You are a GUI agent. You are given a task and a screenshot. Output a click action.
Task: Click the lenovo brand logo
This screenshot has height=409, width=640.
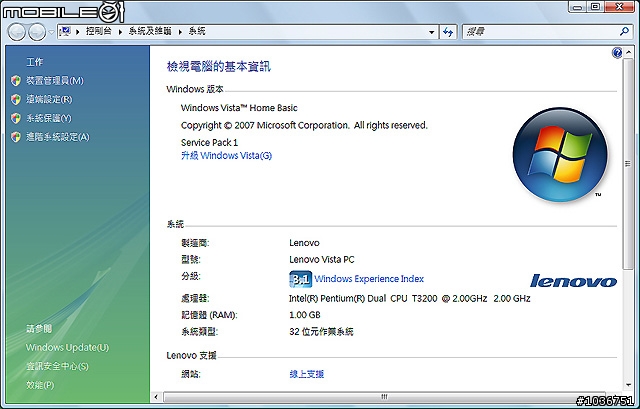click(573, 281)
